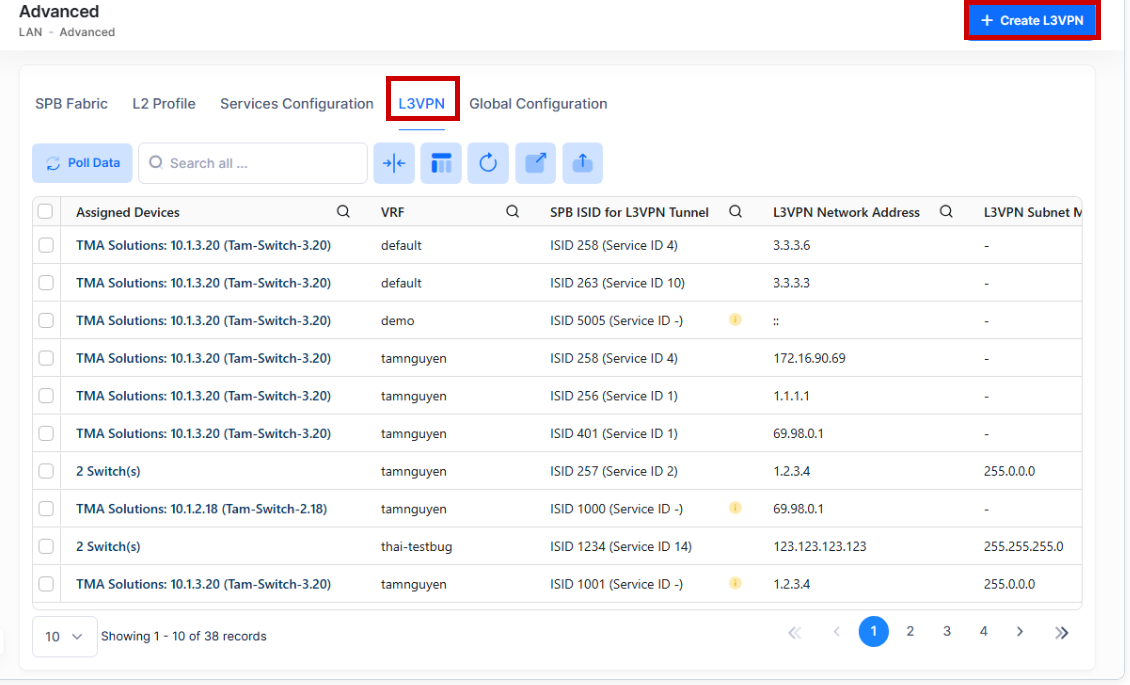Check the row with ISID 258 and 3.3.3.6
This screenshot has width=1130, height=685.
(46, 245)
